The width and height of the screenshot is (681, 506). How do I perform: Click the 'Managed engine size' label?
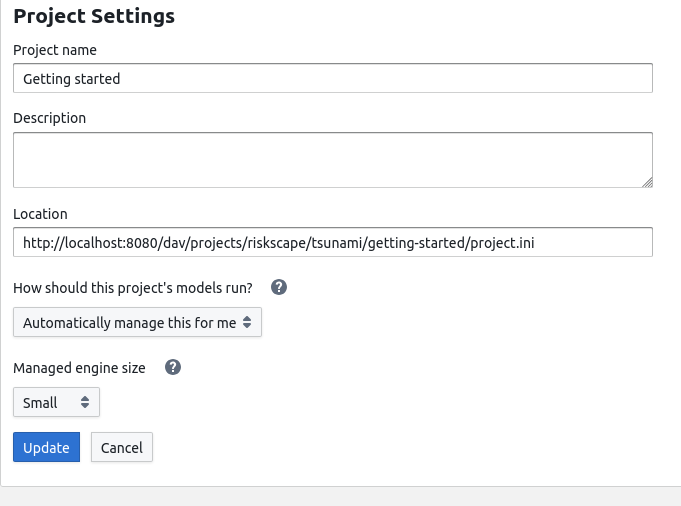[x=79, y=368]
